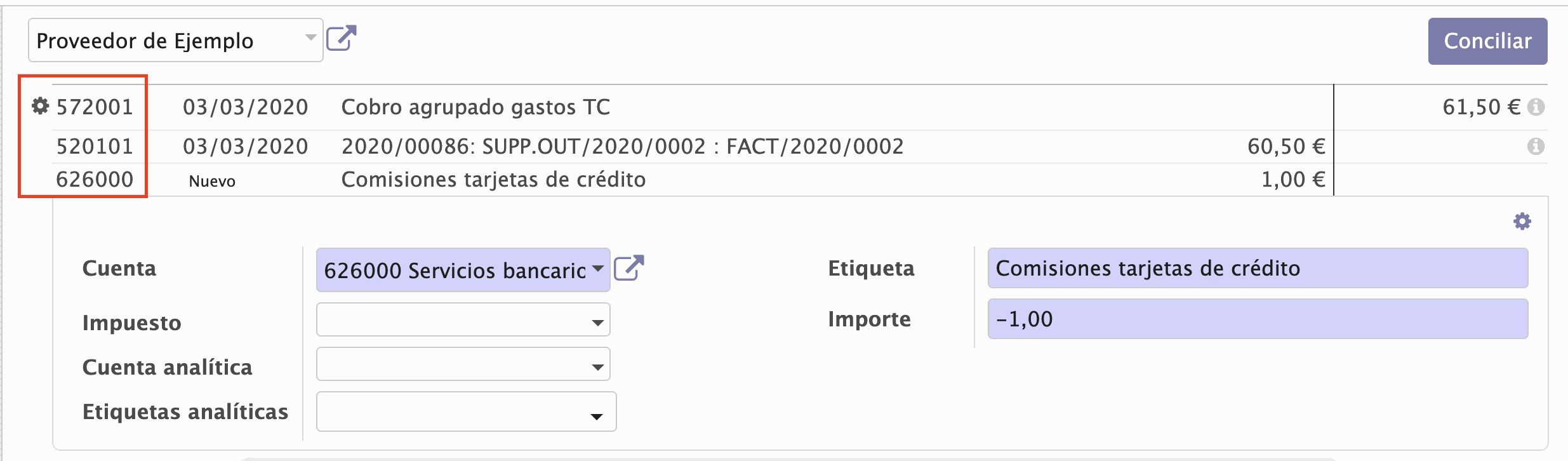This screenshot has width=1568, height=461.
Task: Click the 60,50 € amount
Action: coord(1286,147)
